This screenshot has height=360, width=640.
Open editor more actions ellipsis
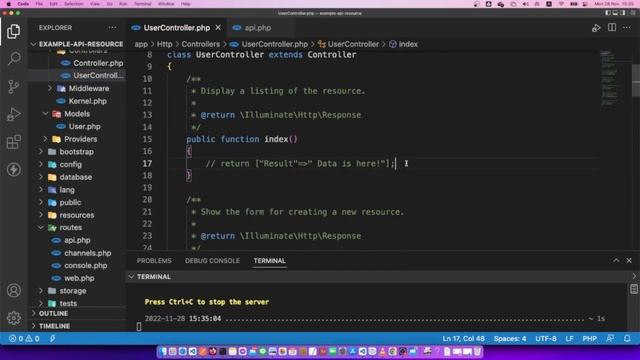[627, 28]
